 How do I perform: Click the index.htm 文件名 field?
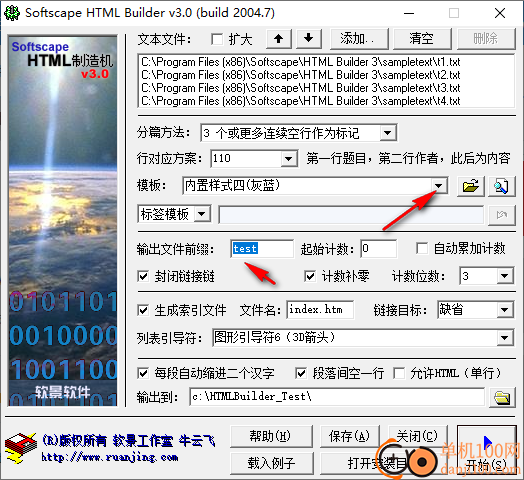pos(320,310)
